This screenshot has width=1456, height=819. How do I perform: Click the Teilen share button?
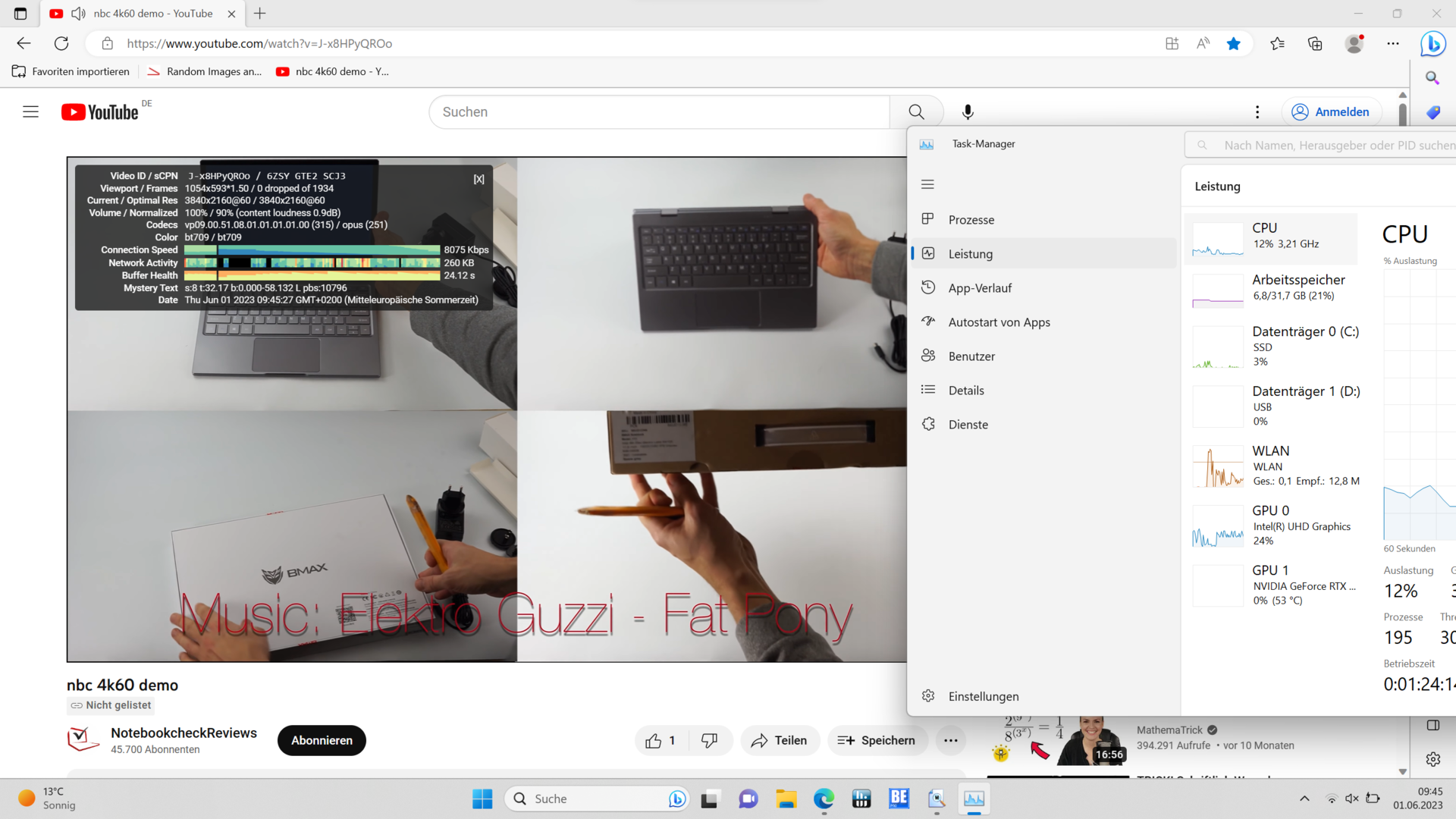click(780, 741)
